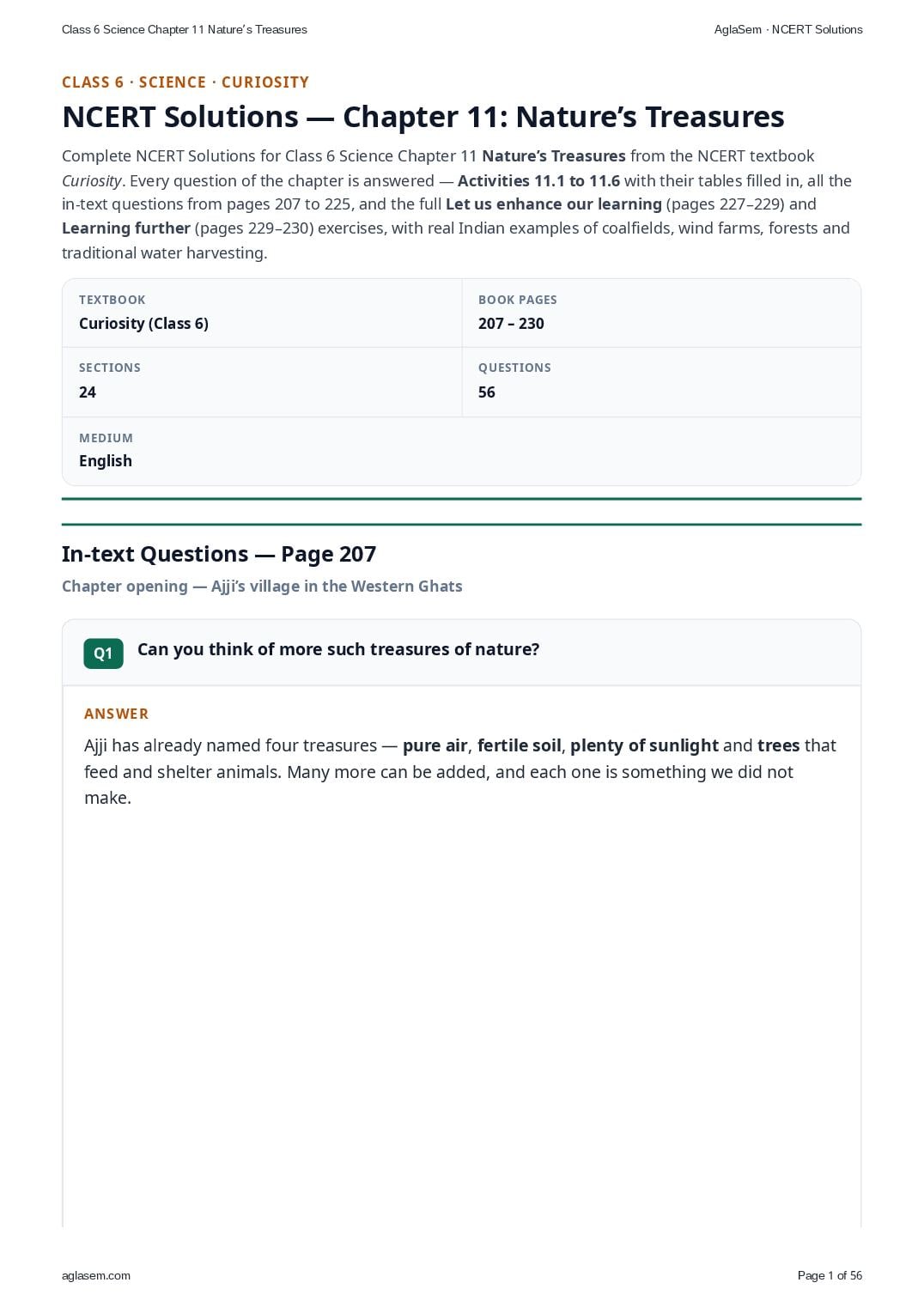Click the Page 1 of 56 footer indicator
924x1307 pixels.
pyautogui.click(x=830, y=1275)
